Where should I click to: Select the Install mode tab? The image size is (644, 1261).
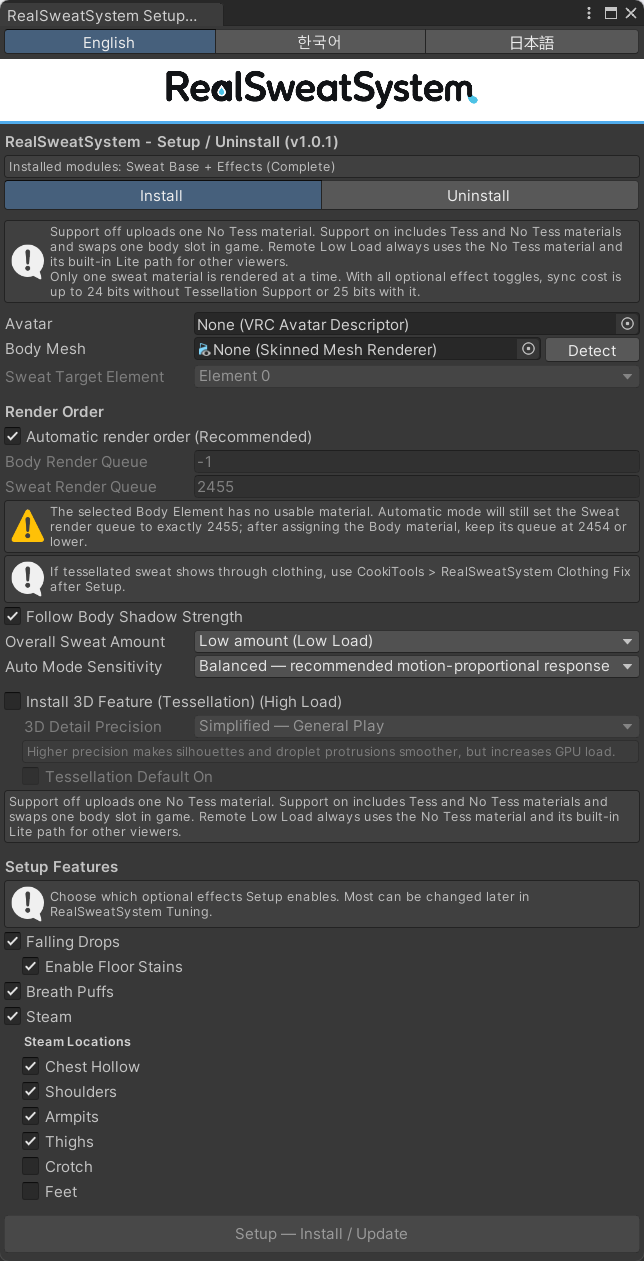click(x=162, y=195)
